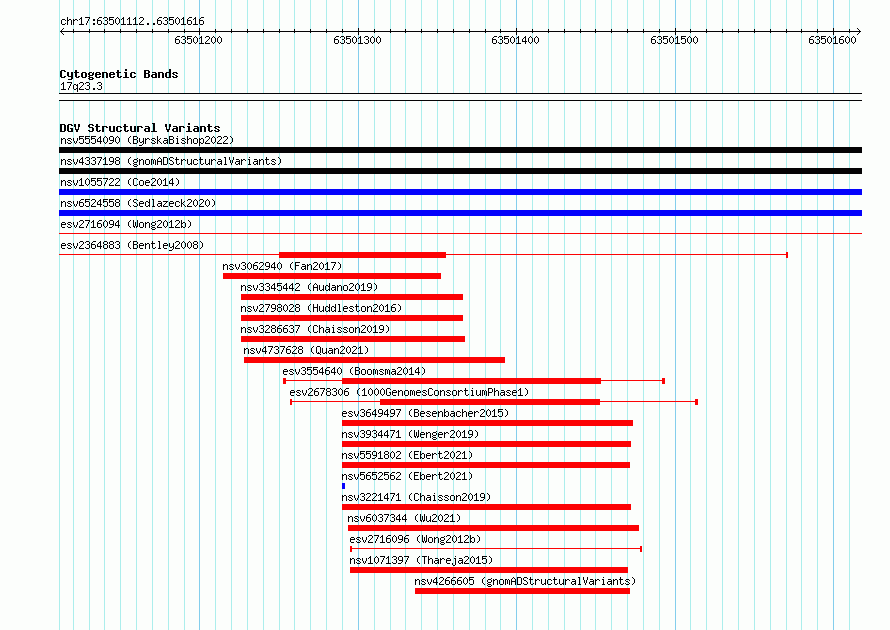
Task: Click the DGV Structural Variants track title
Action: [140, 128]
